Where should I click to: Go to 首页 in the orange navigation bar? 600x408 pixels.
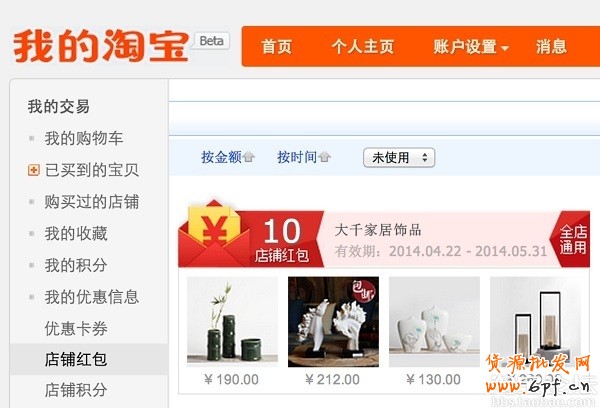(x=277, y=47)
